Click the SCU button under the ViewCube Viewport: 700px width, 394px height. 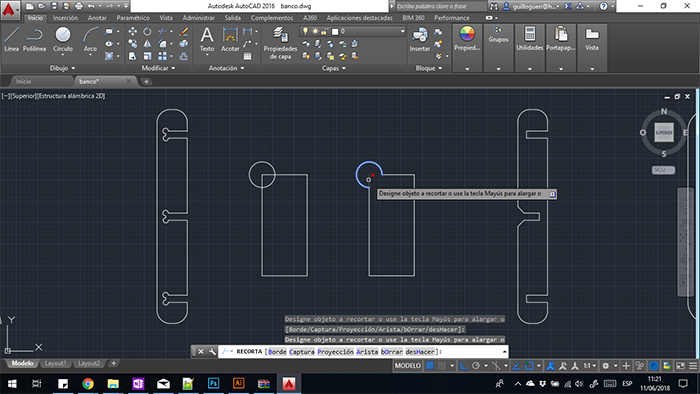click(x=663, y=170)
